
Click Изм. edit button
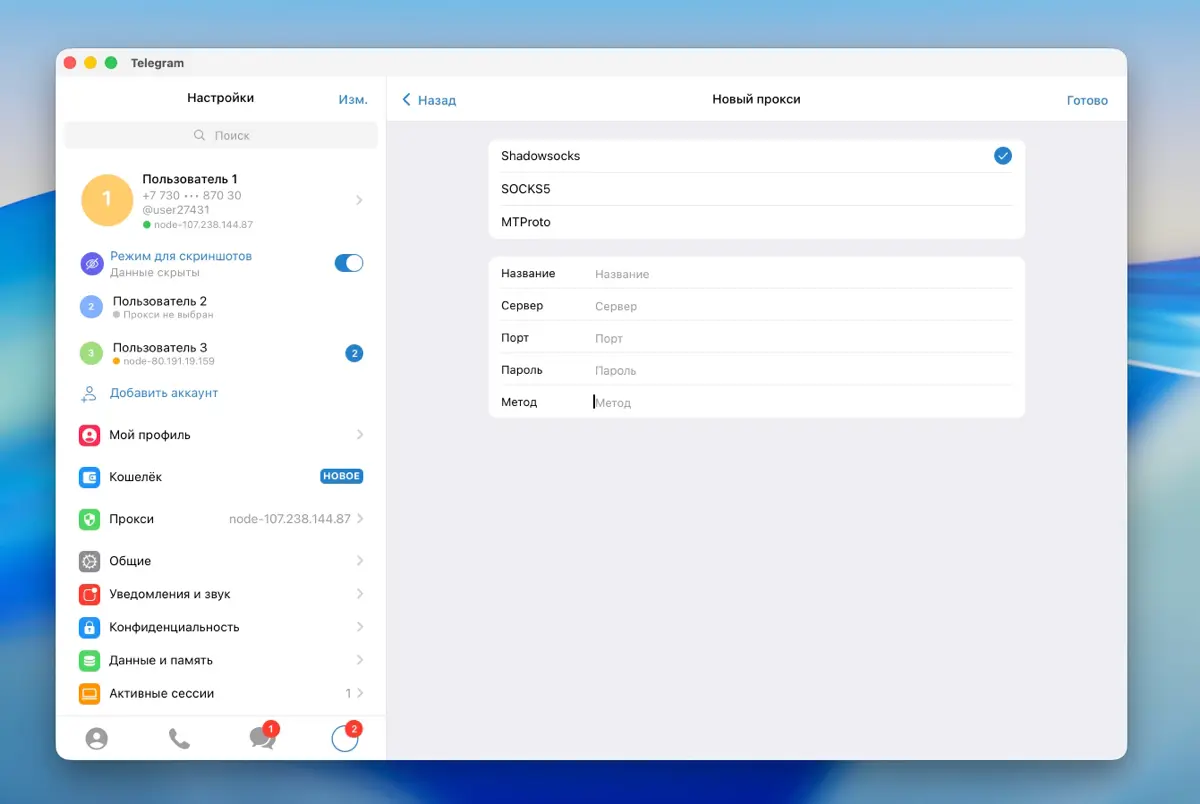pyautogui.click(x=352, y=99)
